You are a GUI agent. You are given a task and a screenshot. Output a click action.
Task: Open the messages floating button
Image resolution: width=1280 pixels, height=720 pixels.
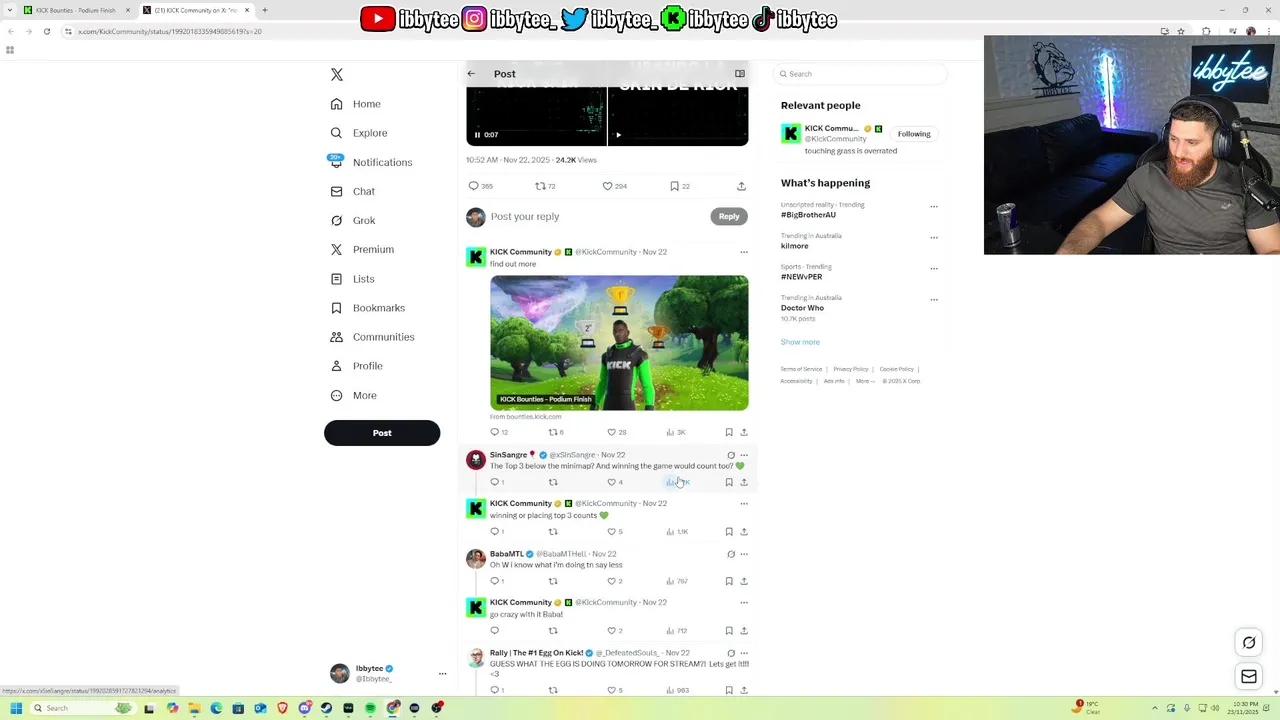(x=1249, y=677)
